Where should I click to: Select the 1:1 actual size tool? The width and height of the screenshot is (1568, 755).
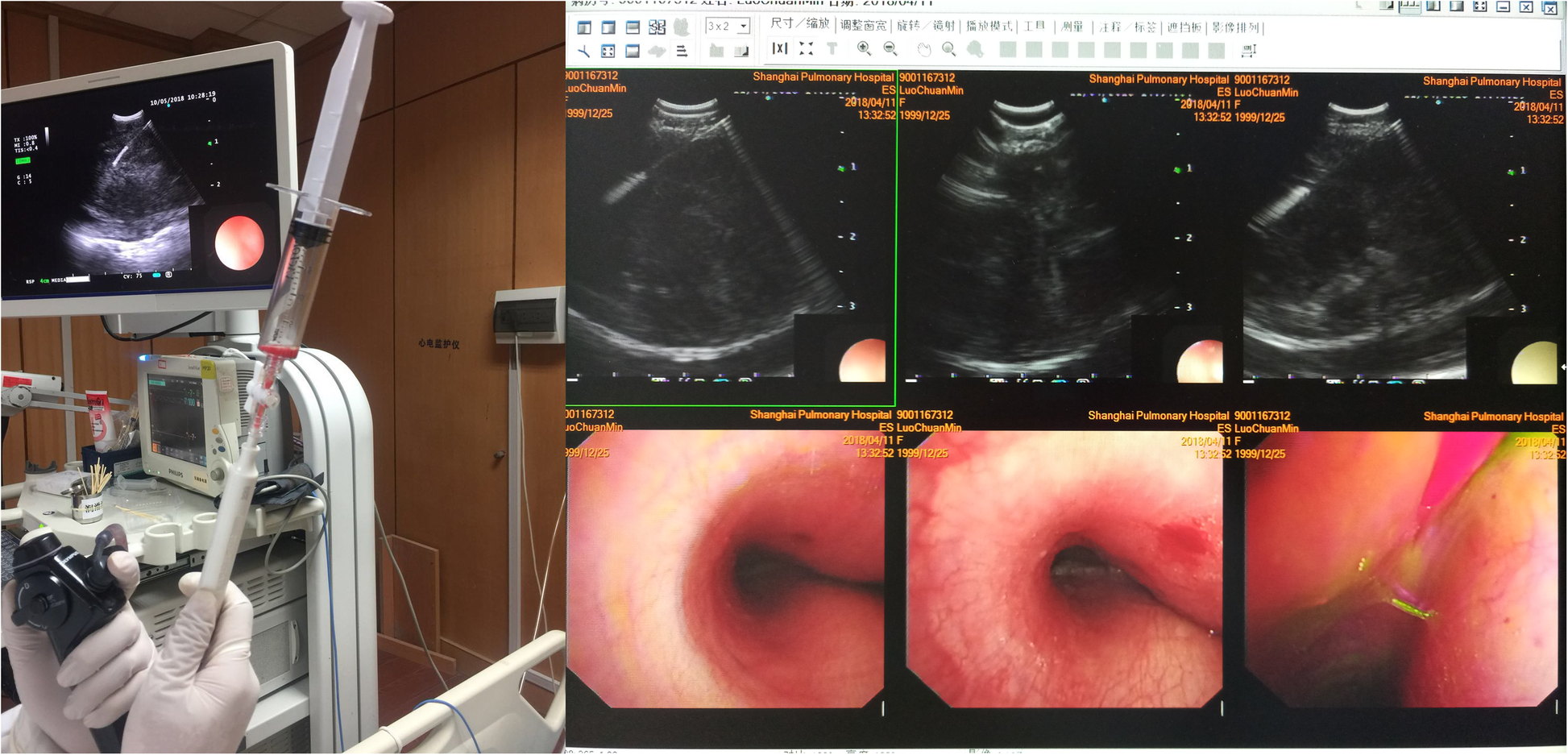click(x=778, y=49)
